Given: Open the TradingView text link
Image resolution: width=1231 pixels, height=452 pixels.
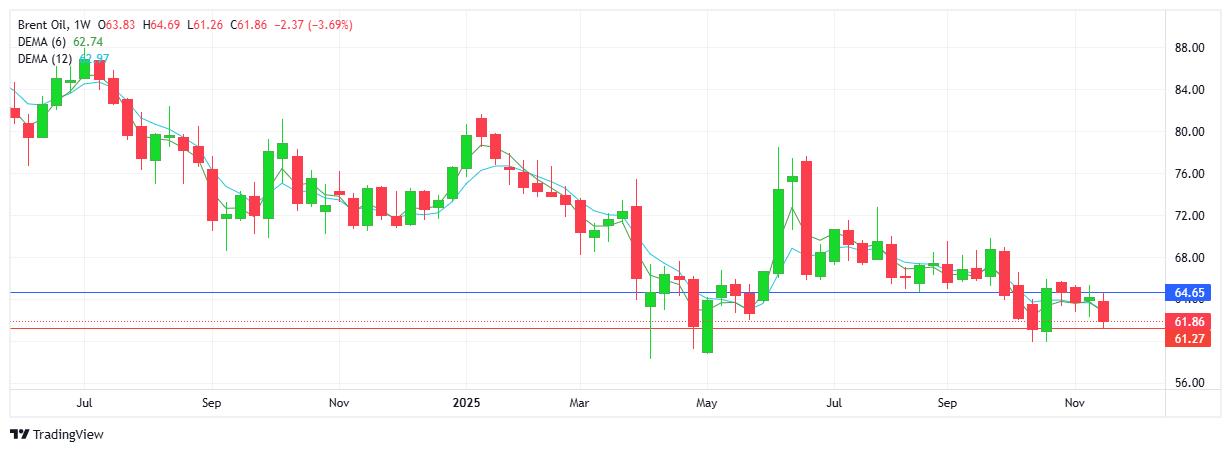Looking at the screenshot, I should pos(68,434).
